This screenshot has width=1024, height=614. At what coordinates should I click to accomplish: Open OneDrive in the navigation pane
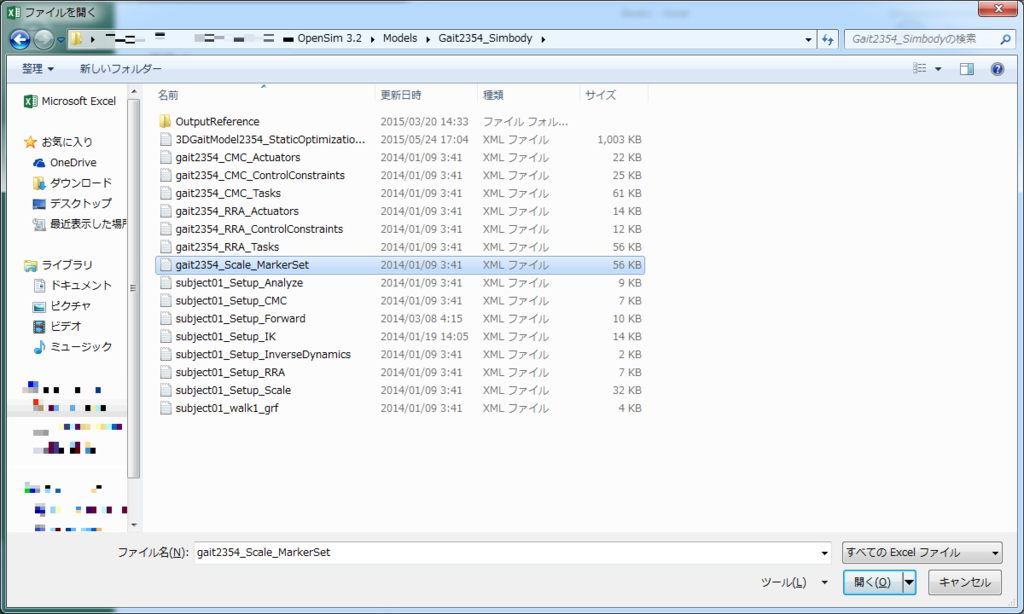point(65,163)
